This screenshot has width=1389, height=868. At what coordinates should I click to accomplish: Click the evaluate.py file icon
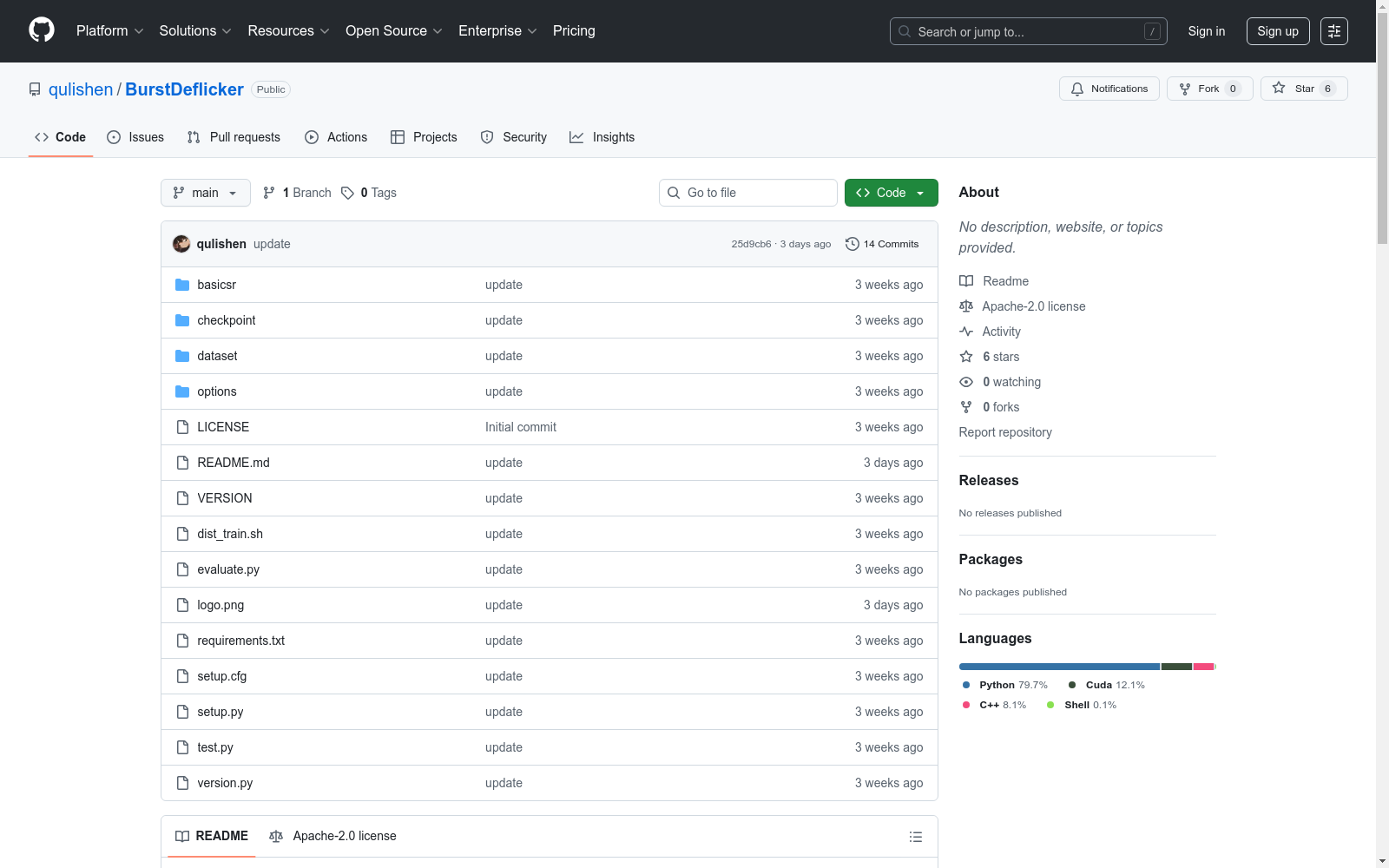(x=182, y=569)
